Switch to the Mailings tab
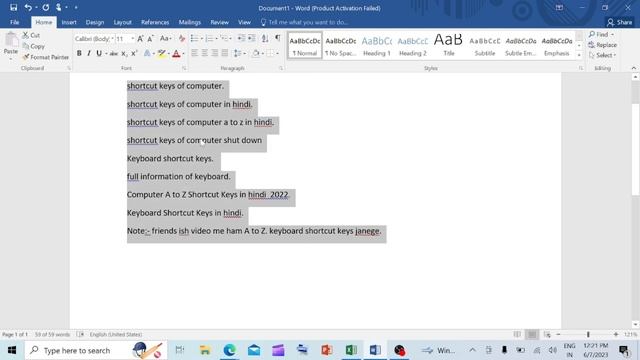Image resolution: width=640 pixels, height=360 pixels. [x=190, y=22]
